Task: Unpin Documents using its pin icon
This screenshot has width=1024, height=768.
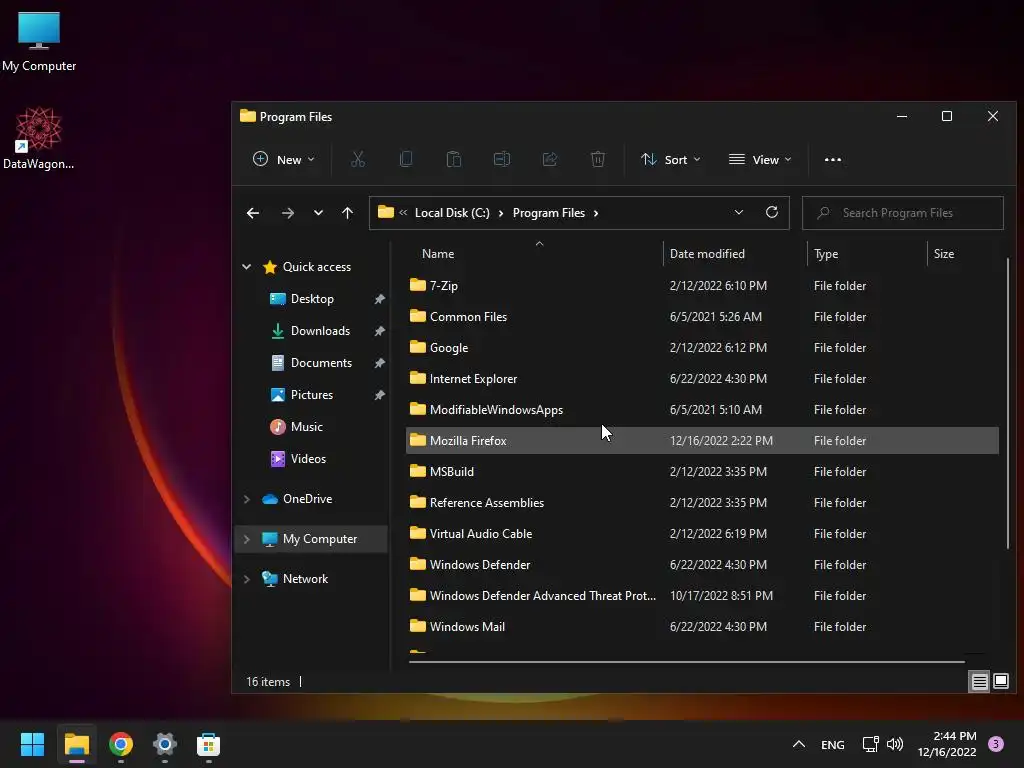Action: [379, 363]
